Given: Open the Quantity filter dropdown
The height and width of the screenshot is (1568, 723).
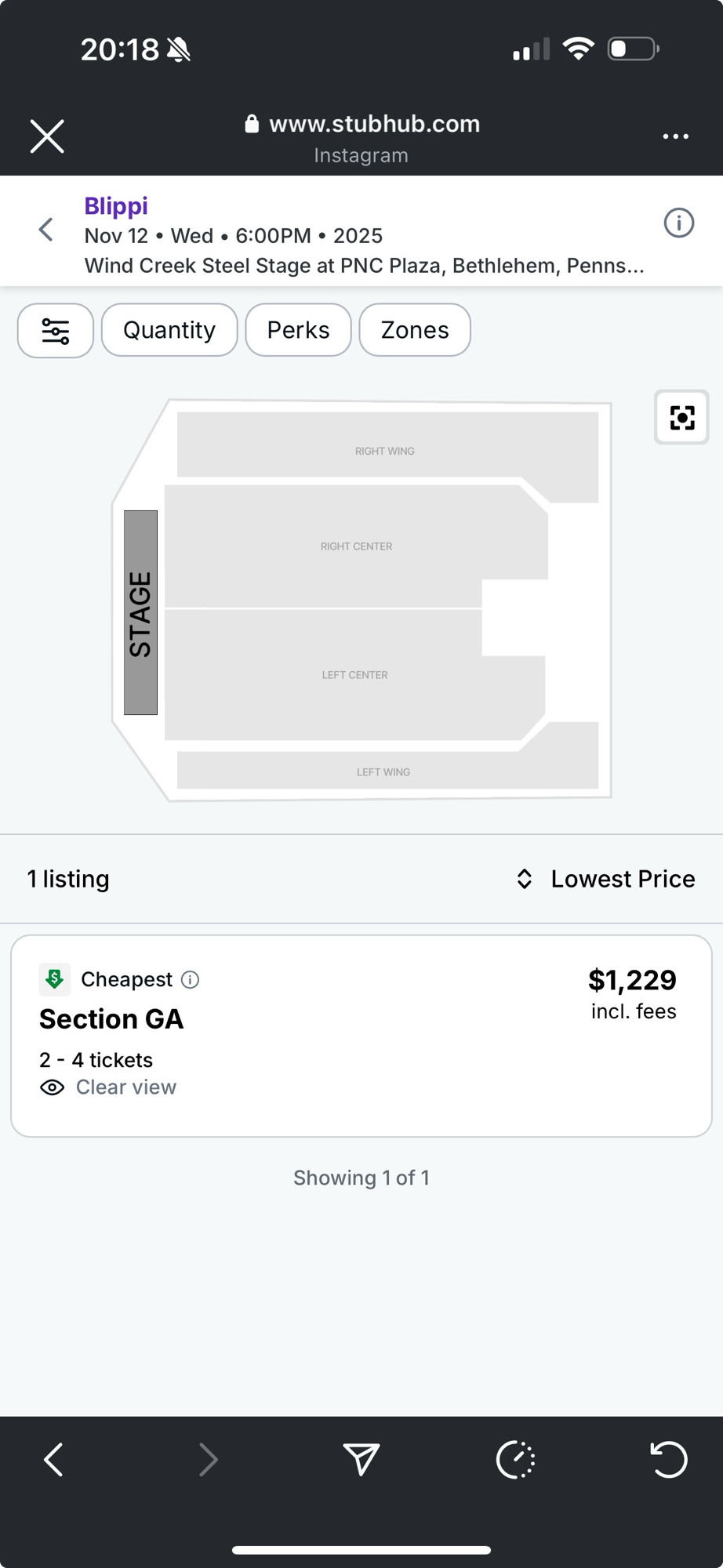Looking at the screenshot, I should tap(169, 330).
